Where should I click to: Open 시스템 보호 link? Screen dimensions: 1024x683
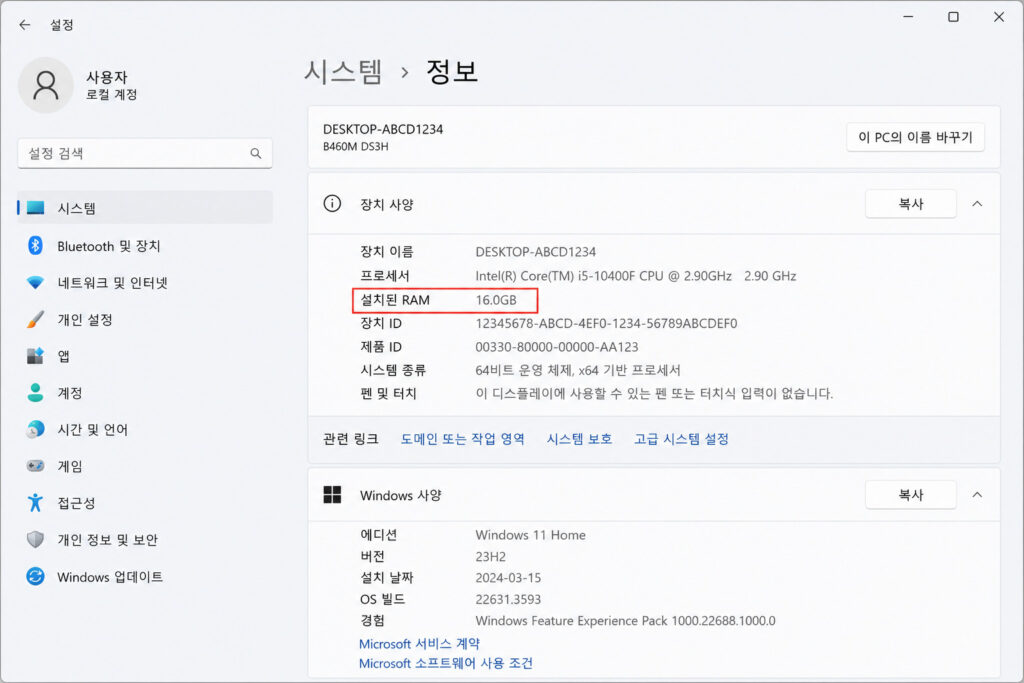[x=579, y=439]
